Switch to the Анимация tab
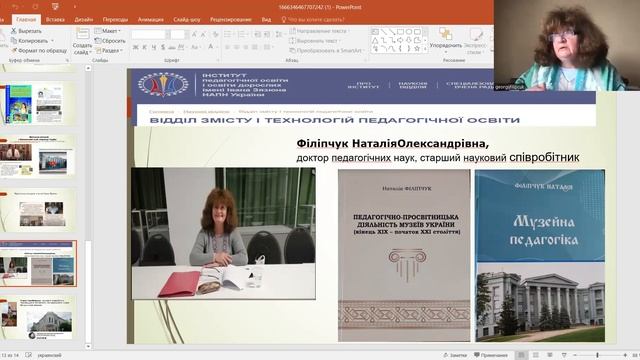This screenshot has height=360, width=640. [x=151, y=19]
